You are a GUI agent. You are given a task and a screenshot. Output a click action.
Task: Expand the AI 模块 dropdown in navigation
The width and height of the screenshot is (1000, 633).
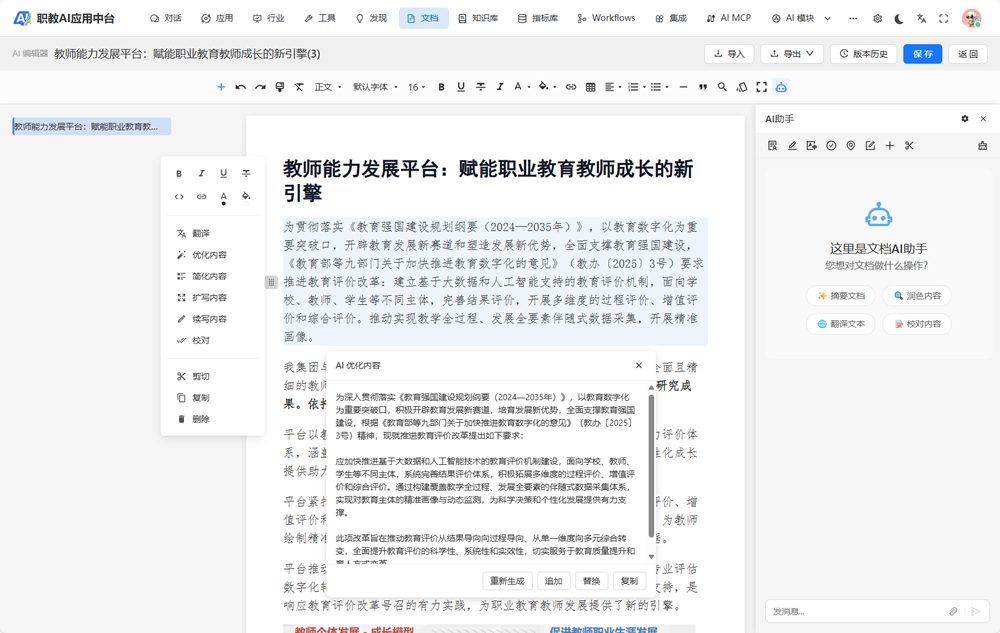[x=801, y=18]
